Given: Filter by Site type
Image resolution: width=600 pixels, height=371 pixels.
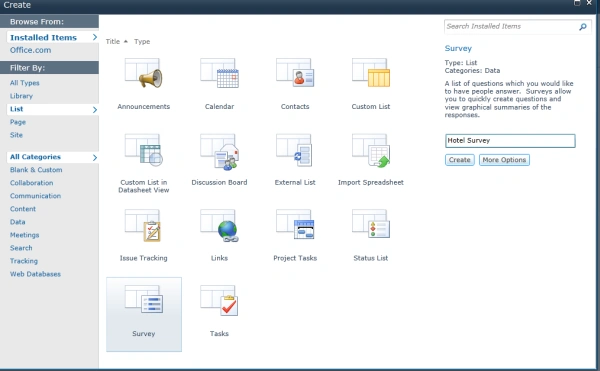Looking at the screenshot, I should 16,135.
